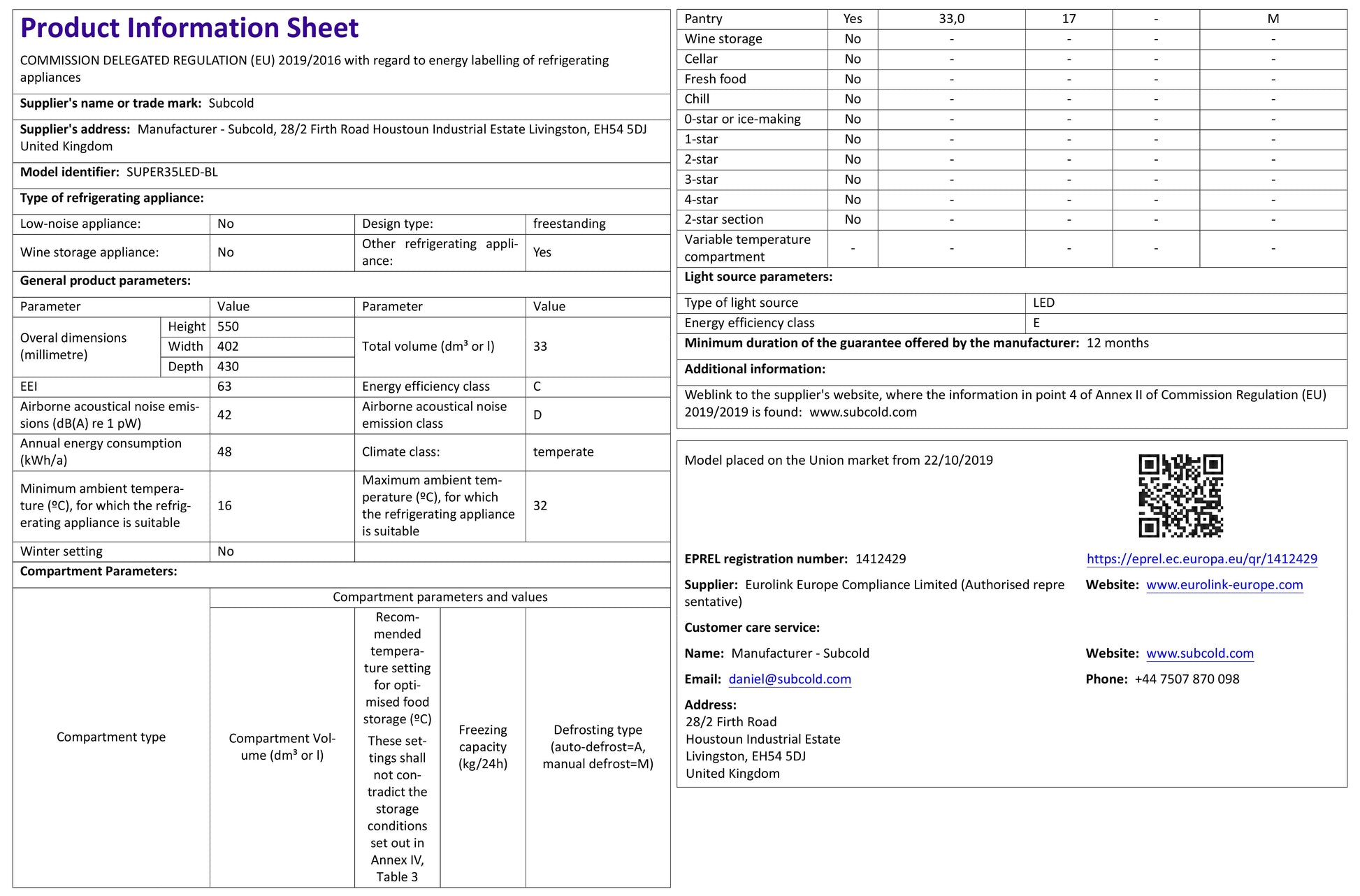Viewport: 1360px width, 896px height.
Task: Select the model identifier SUPER35LED-BL text
Action: tap(172, 173)
